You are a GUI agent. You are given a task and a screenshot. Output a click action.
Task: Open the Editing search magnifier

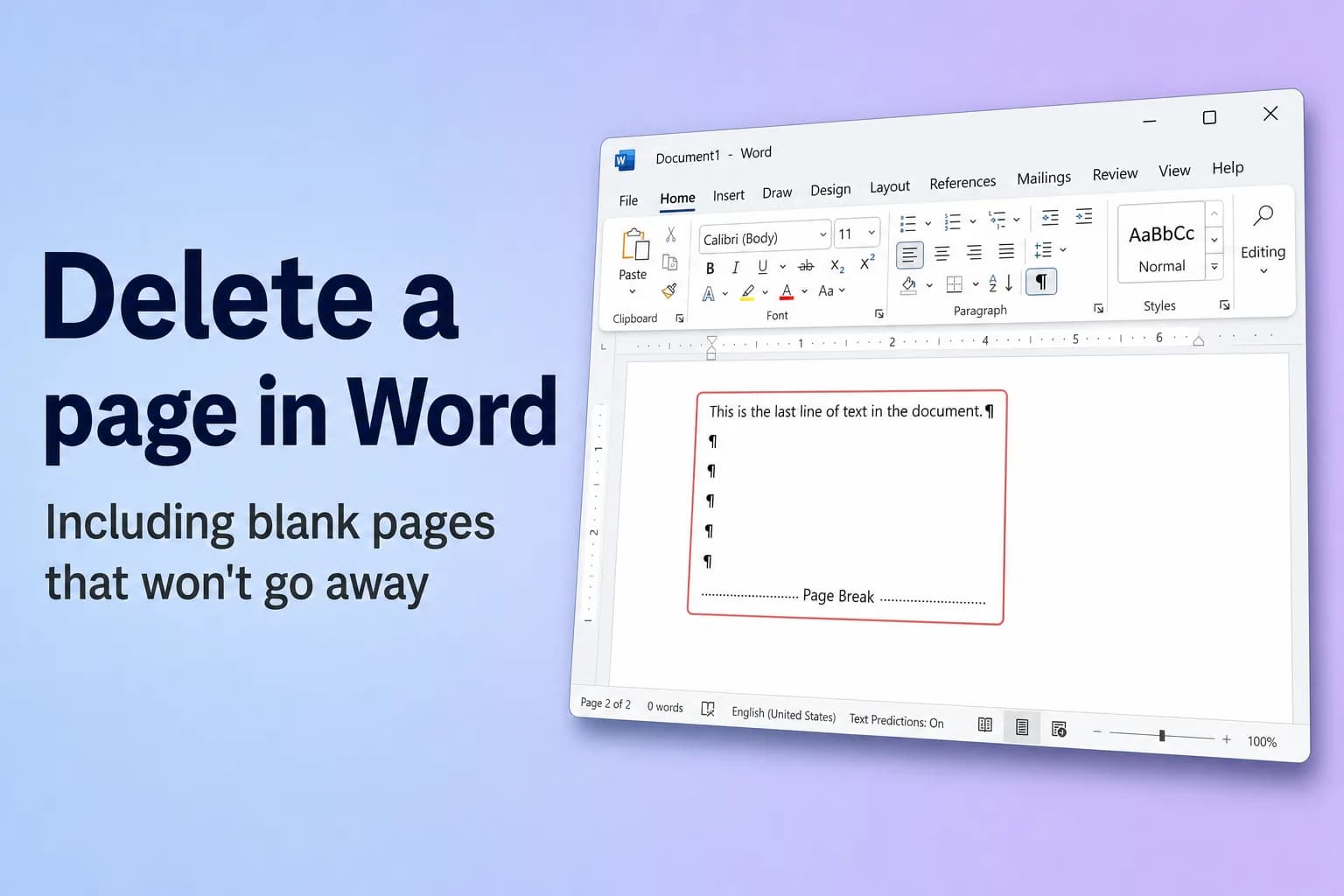click(x=1263, y=215)
